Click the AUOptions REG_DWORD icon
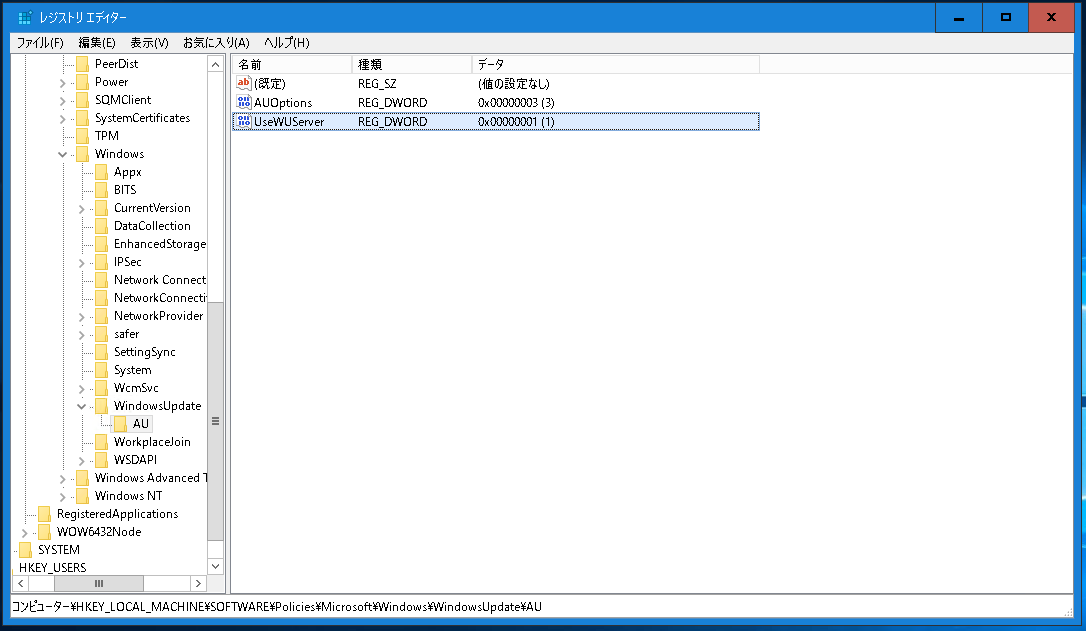1086x631 pixels. click(243, 102)
